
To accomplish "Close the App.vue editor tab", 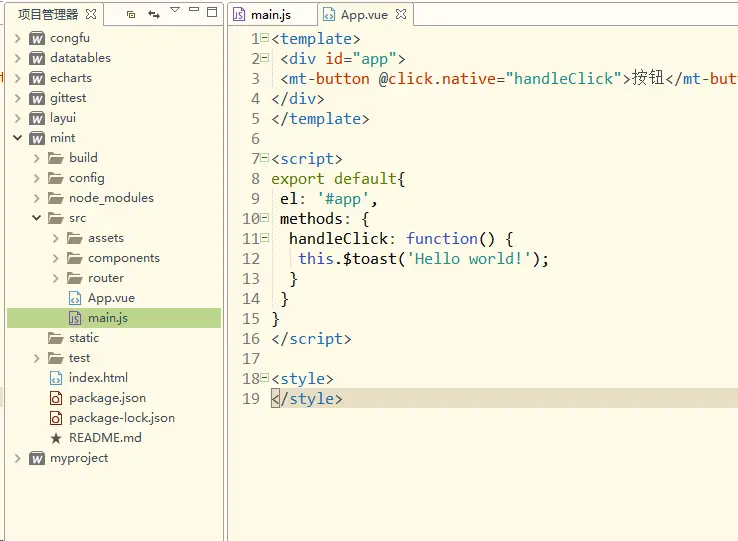I will click(x=401, y=15).
